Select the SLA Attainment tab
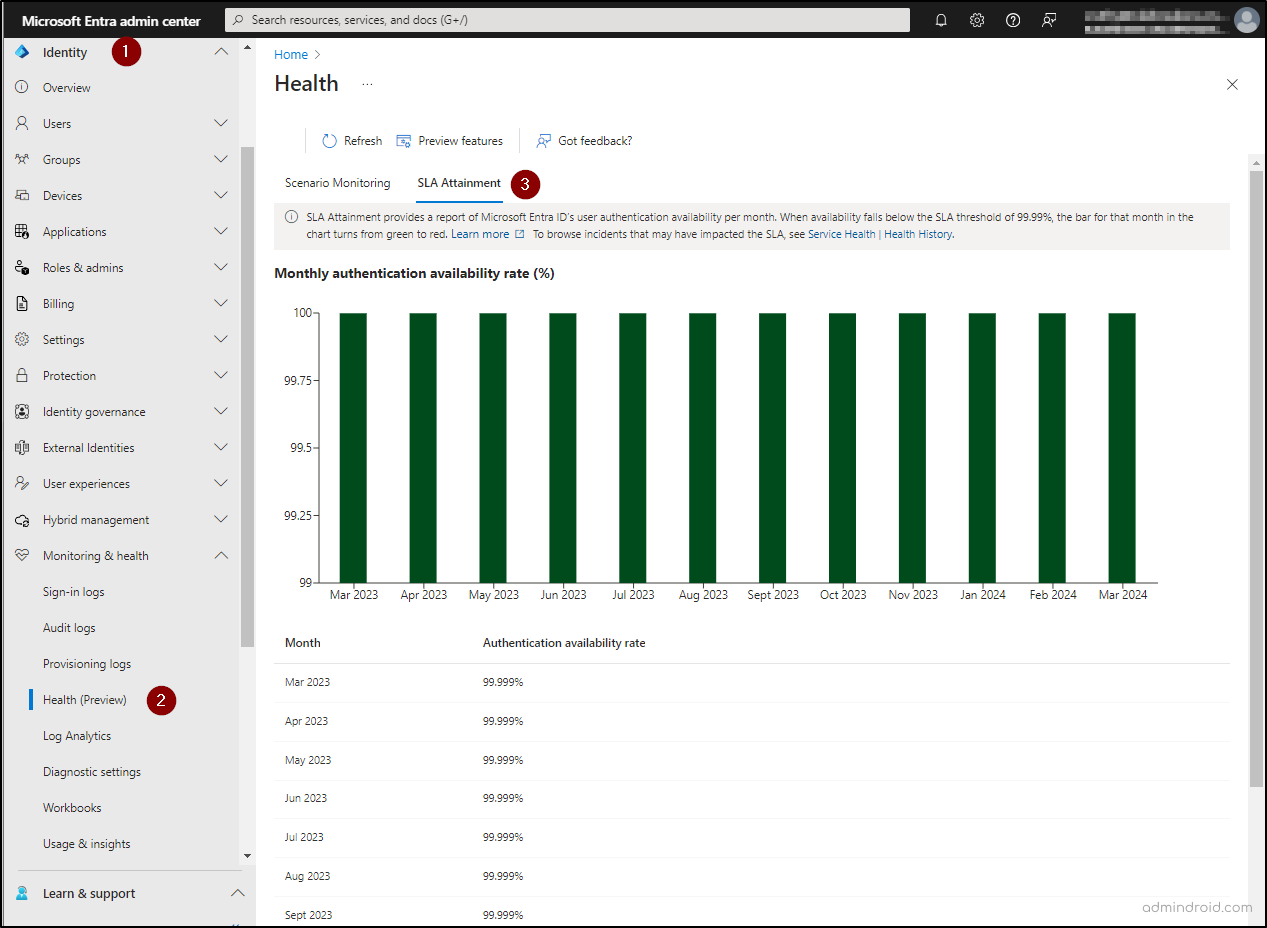The width and height of the screenshot is (1267, 928). 458,183
